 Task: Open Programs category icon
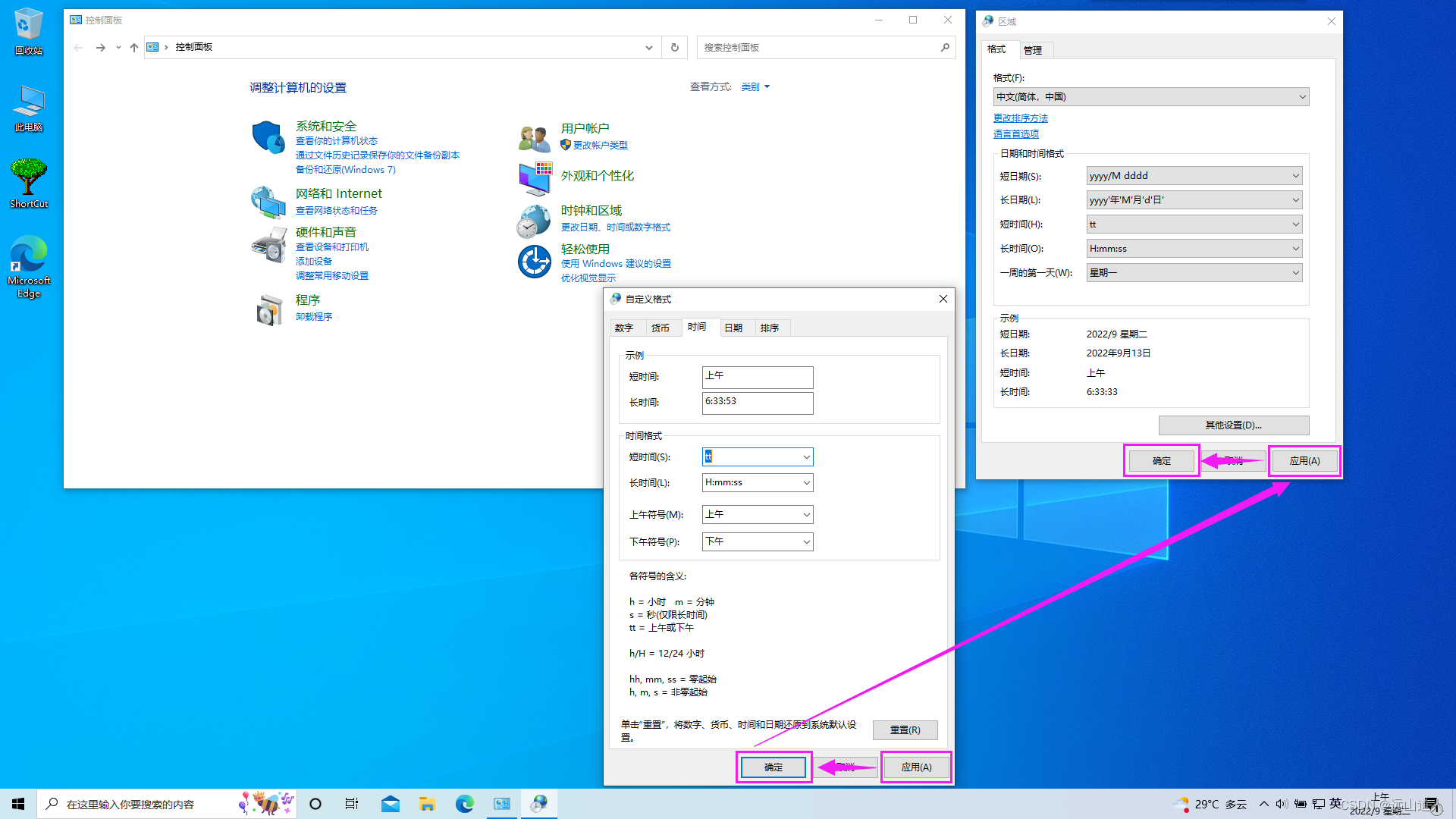pos(268,309)
